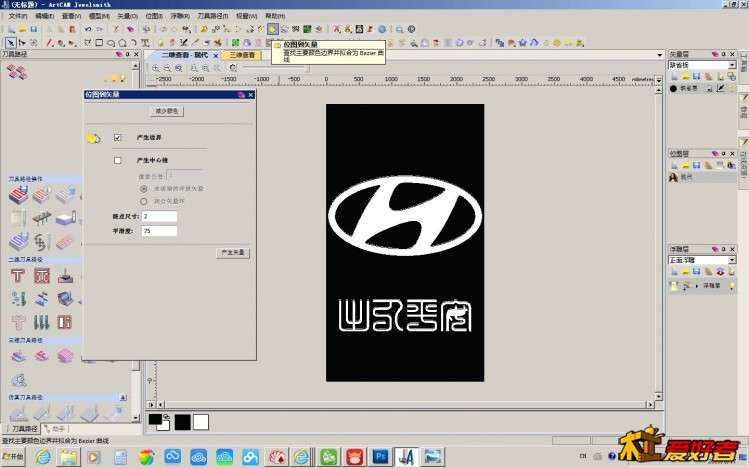Click the Start button on taskbar
749x468 pixels.
pos(13,457)
